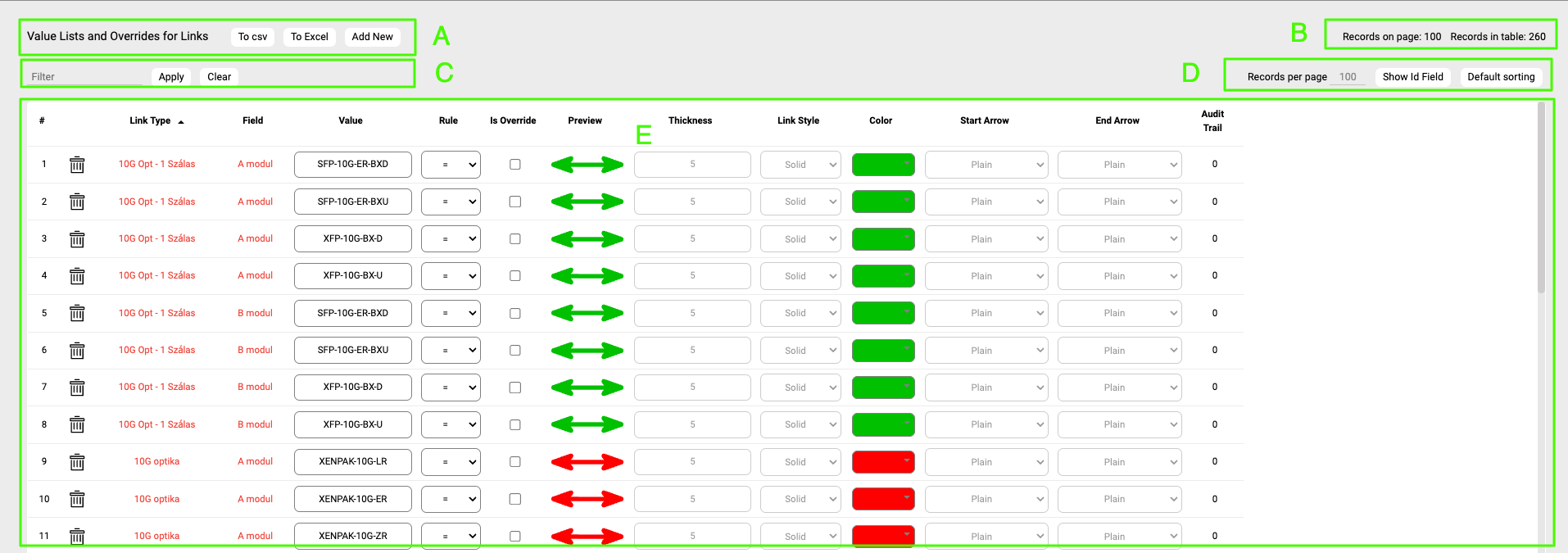The height and width of the screenshot is (553, 1568).
Task: Enable Is Override checkbox in row 2
Action: click(515, 202)
